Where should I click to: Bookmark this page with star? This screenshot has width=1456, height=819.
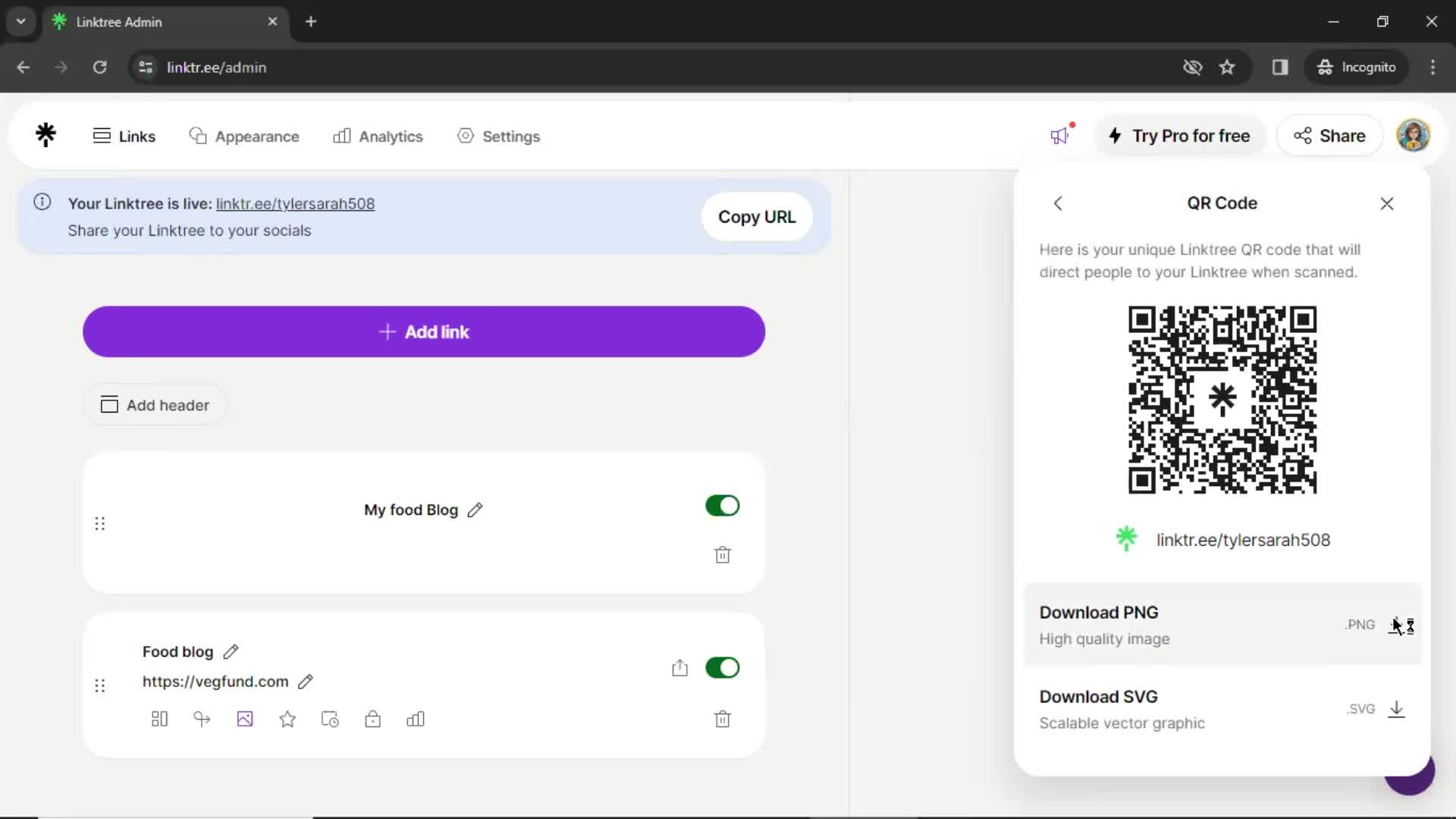1227,67
